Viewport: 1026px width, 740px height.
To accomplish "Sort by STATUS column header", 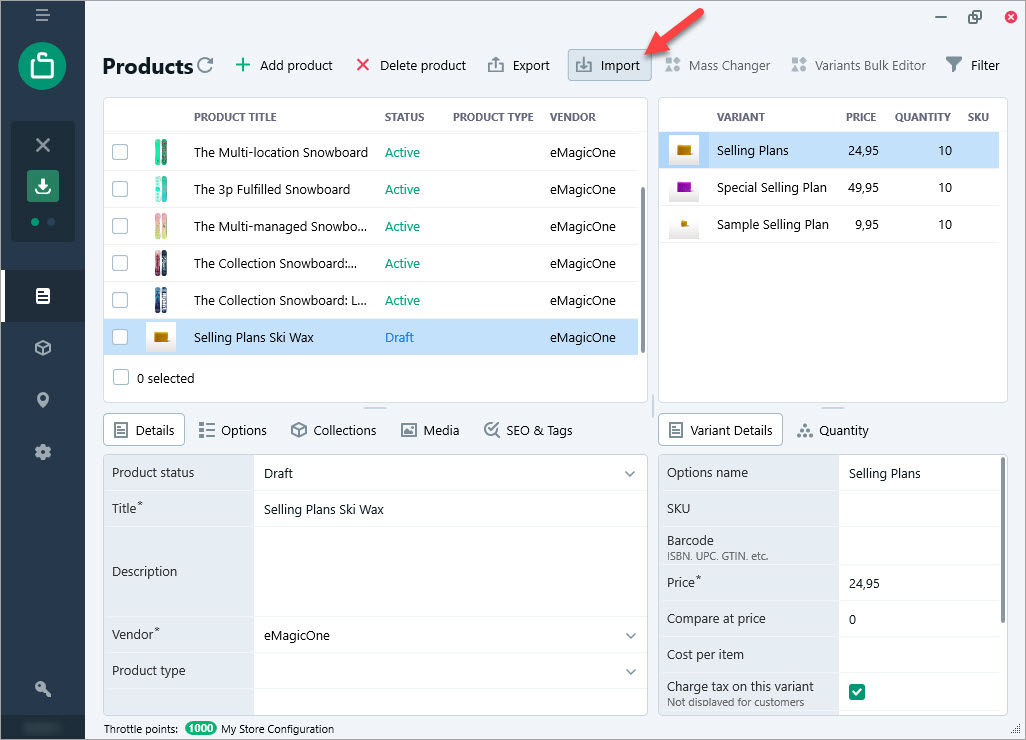I will (404, 117).
